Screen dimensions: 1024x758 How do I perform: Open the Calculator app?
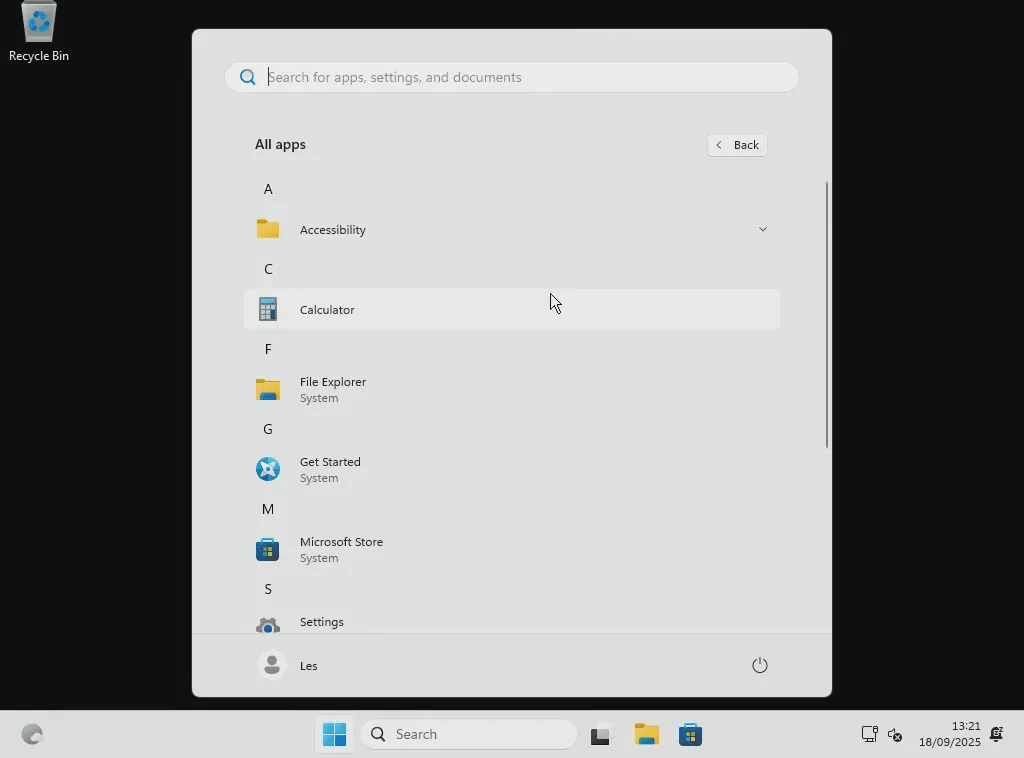[511, 309]
